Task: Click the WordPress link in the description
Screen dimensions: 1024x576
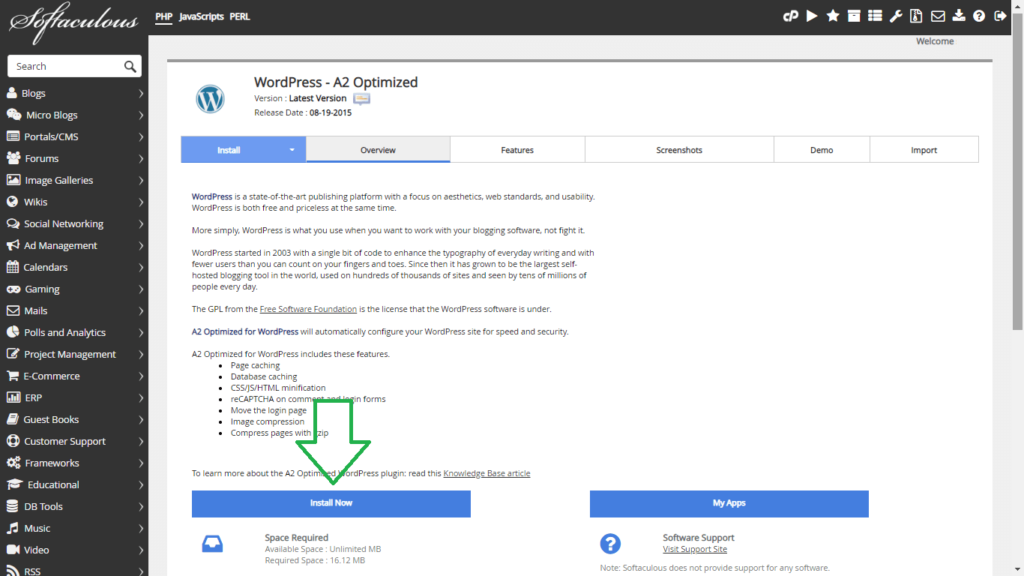Action: tap(212, 197)
